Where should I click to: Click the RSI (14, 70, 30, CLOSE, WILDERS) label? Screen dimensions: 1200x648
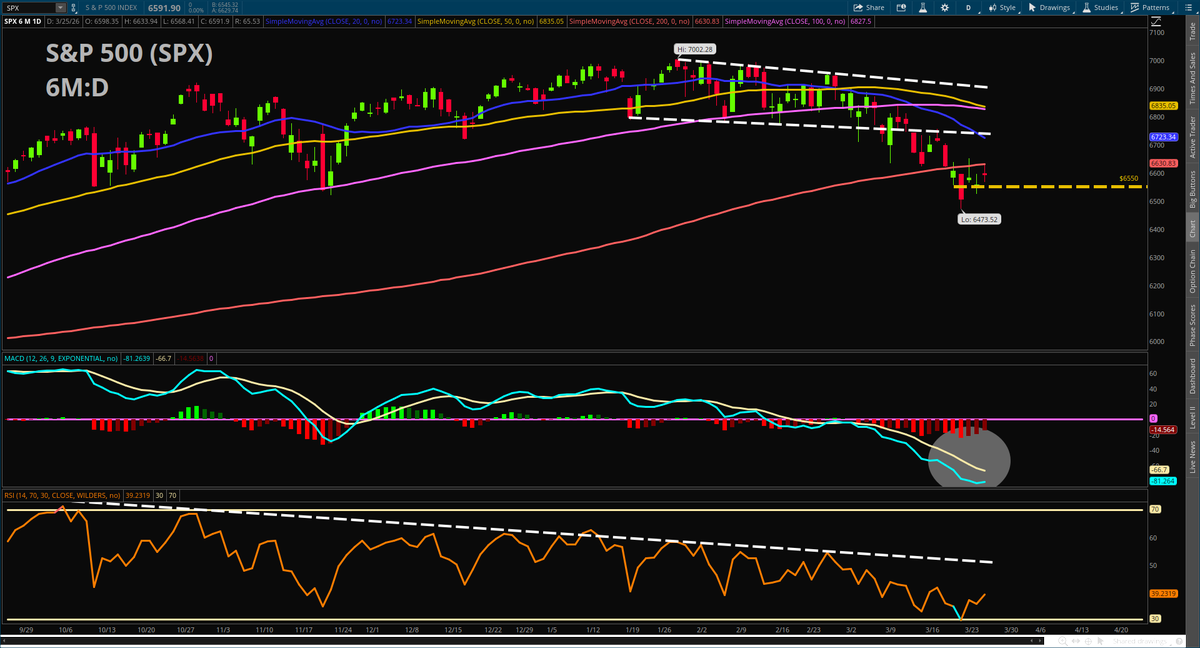pyautogui.click(x=61, y=494)
